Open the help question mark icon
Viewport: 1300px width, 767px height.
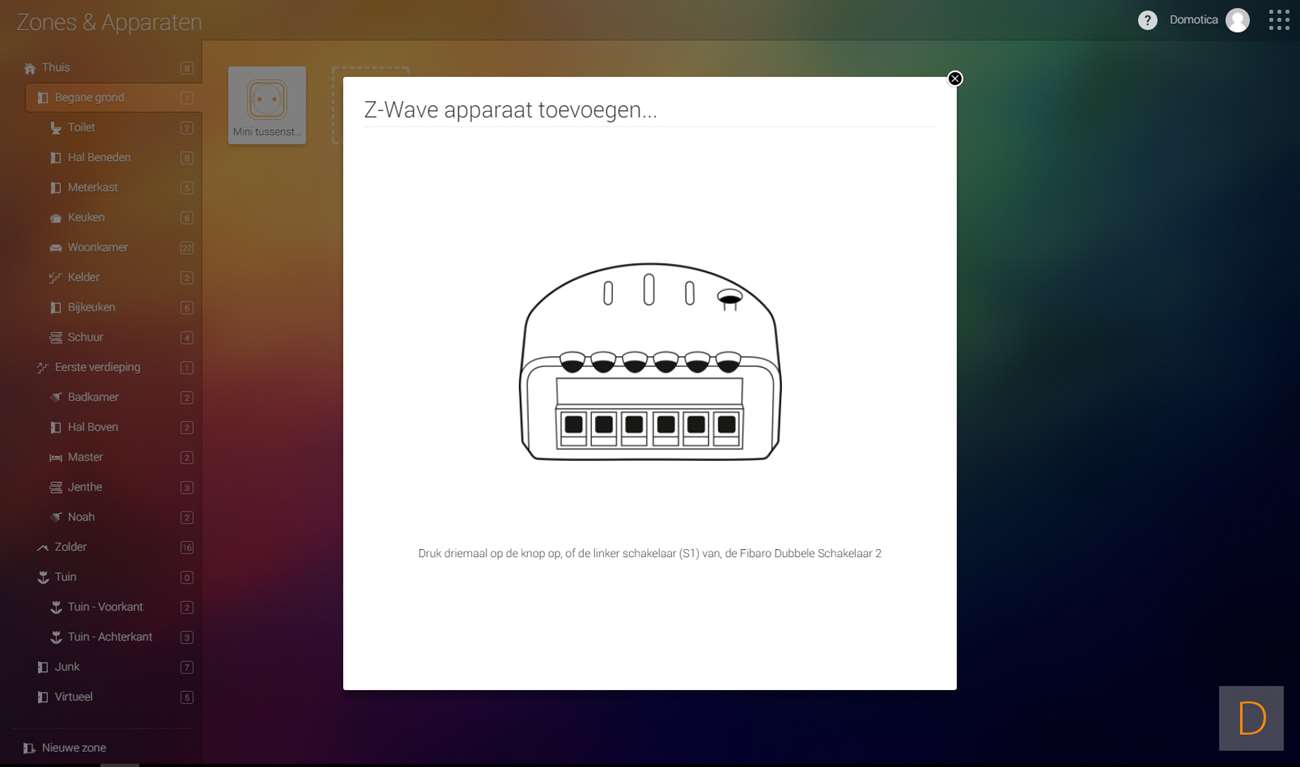pyautogui.click(x=1147, y=20)
